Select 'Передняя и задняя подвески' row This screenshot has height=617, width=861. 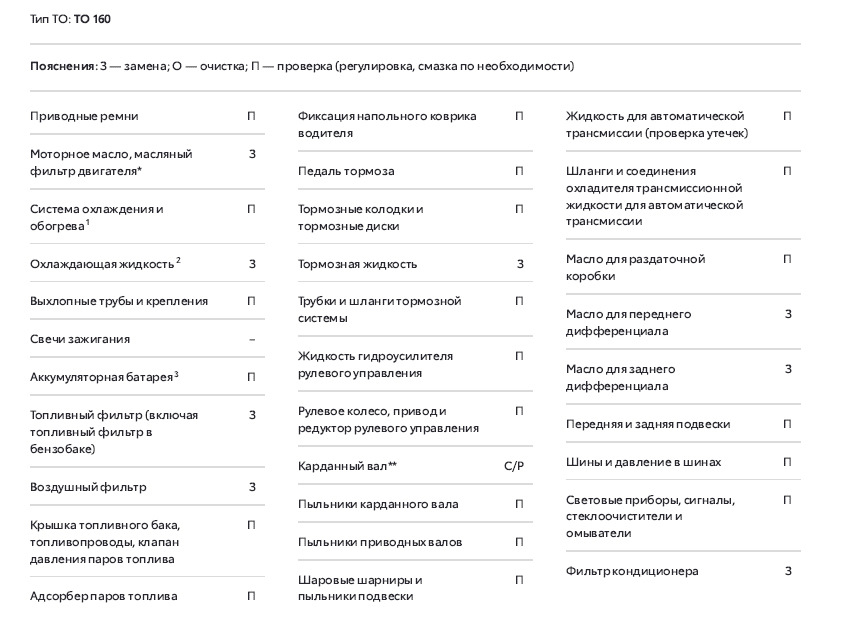coord(648,424)
